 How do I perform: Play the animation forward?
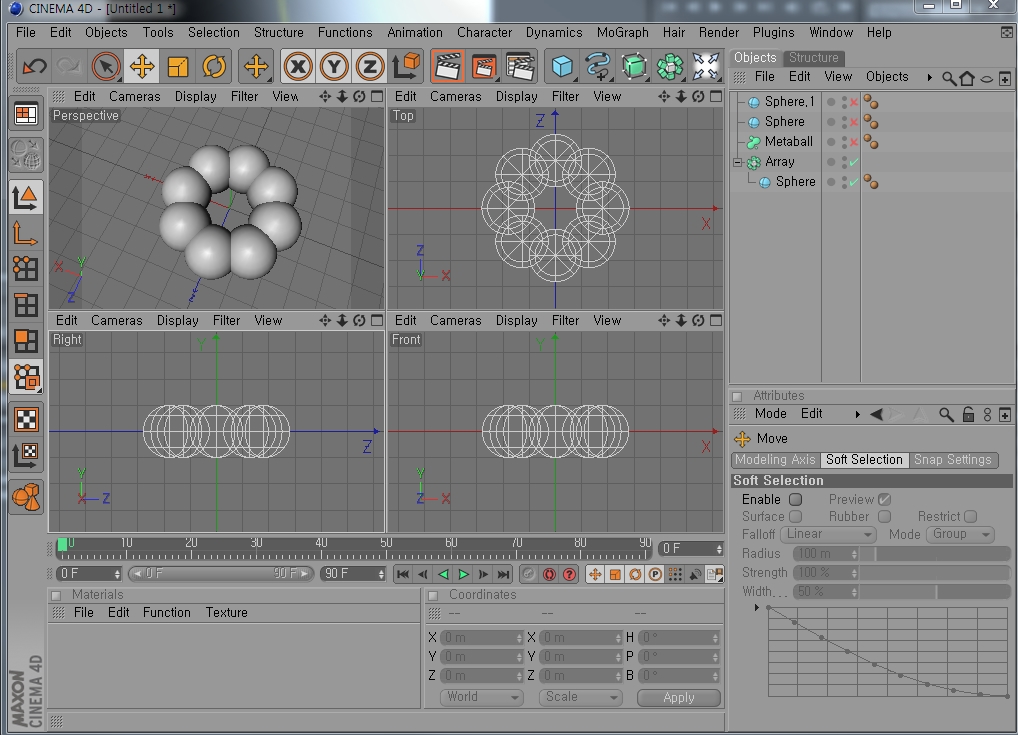click(x=464, y=575)
